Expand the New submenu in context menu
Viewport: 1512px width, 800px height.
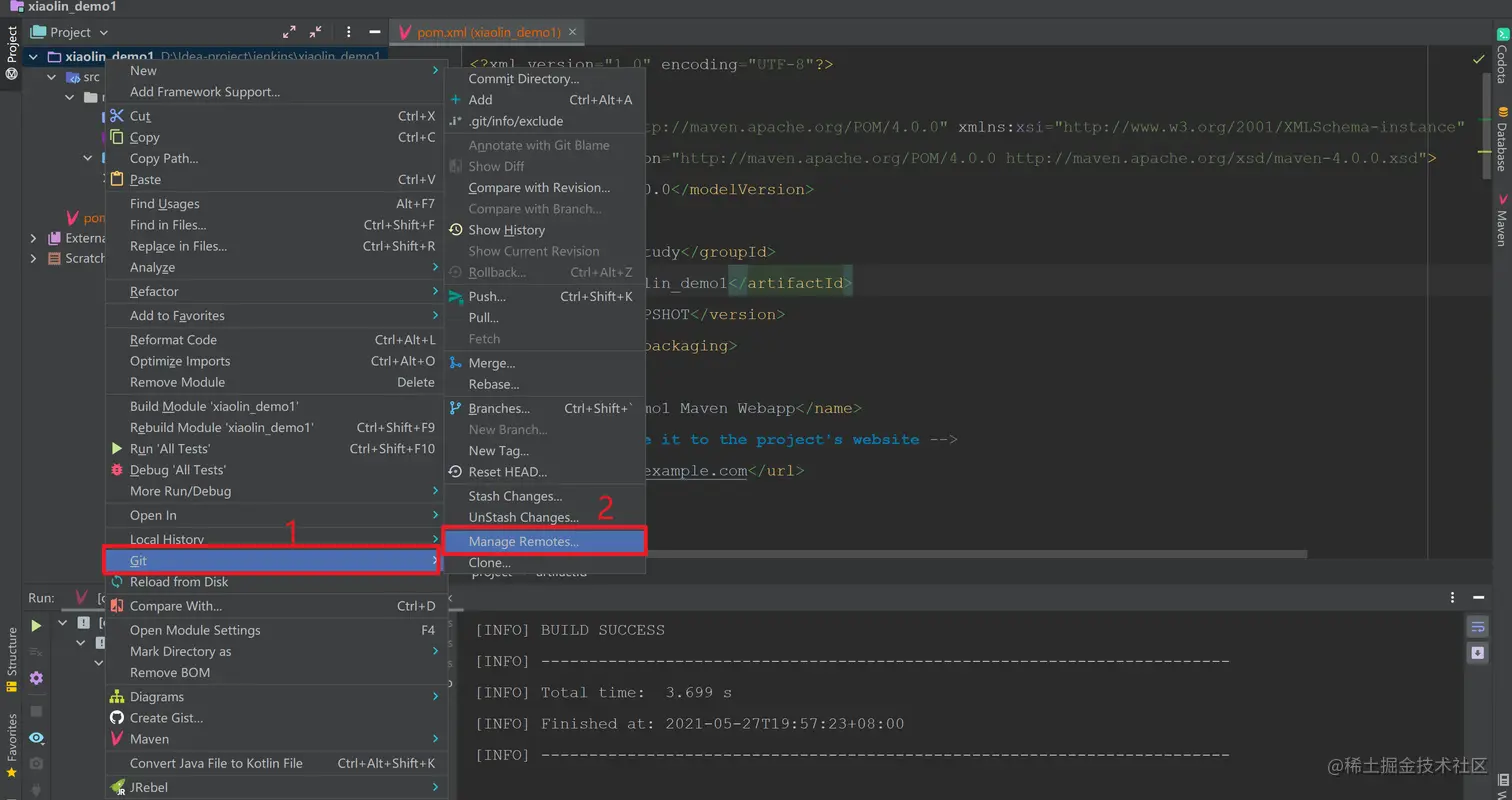274,71
